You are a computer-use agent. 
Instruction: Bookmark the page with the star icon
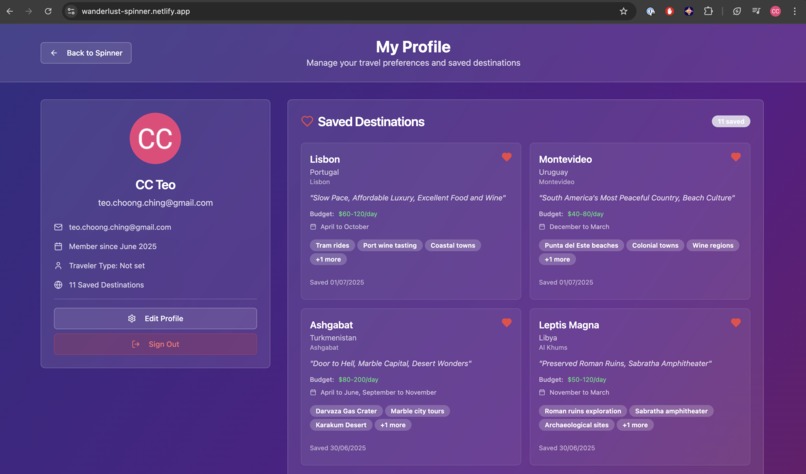[x=624, y=11]
